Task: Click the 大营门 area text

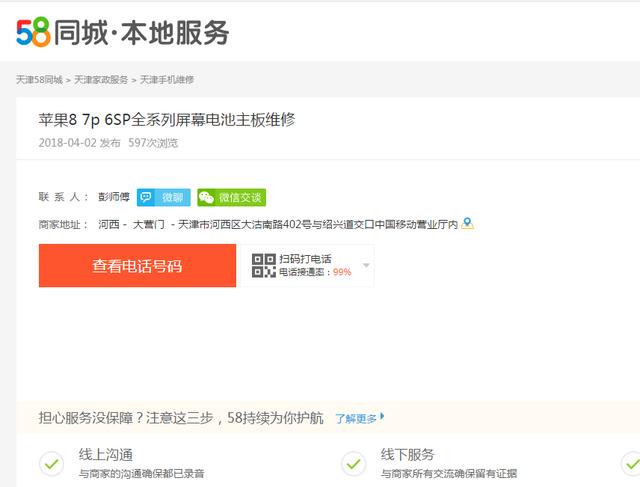Action: [x=149, y=225]
